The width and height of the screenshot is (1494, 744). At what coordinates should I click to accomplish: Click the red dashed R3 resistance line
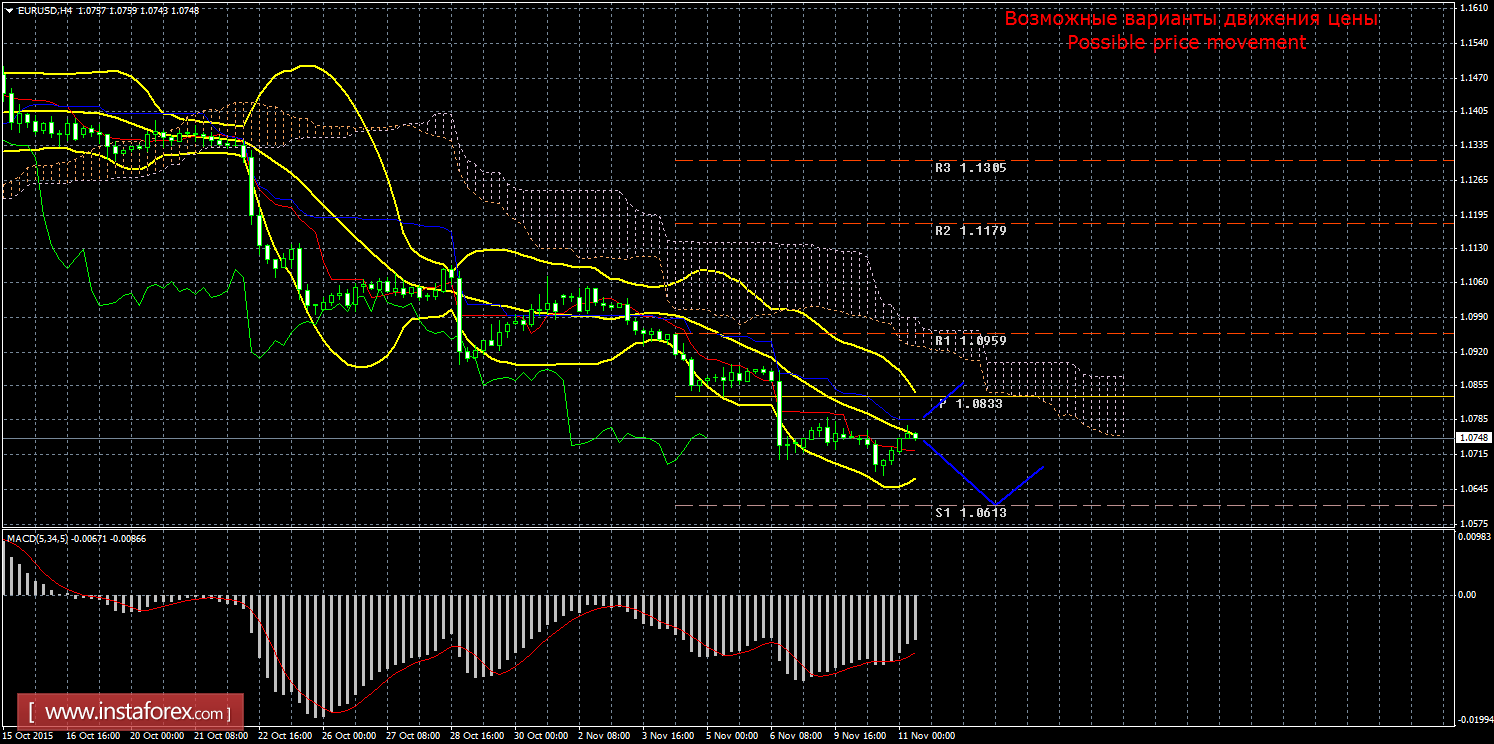pos(1200,160)
